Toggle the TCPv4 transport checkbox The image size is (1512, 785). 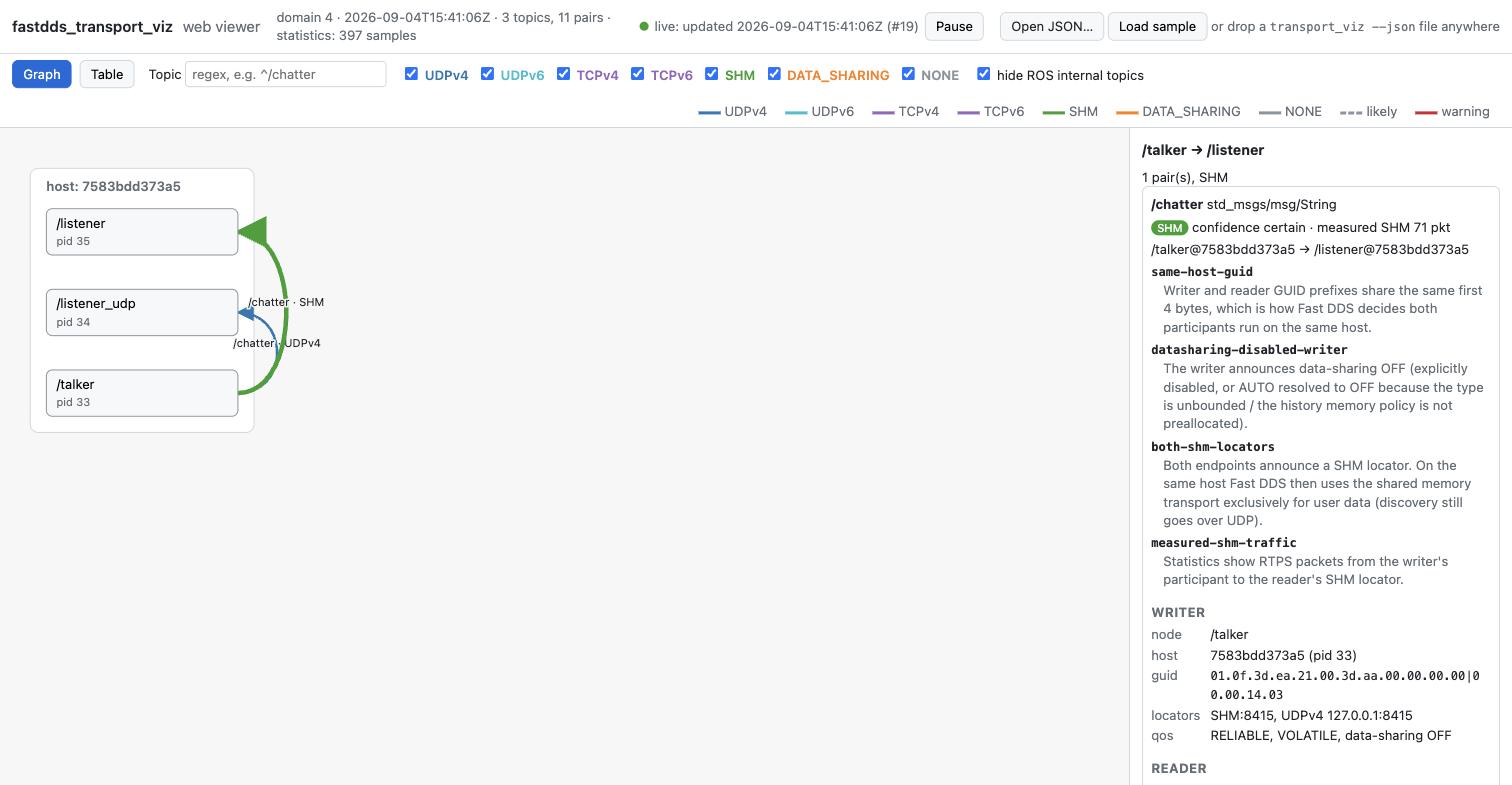coord(563,74)
